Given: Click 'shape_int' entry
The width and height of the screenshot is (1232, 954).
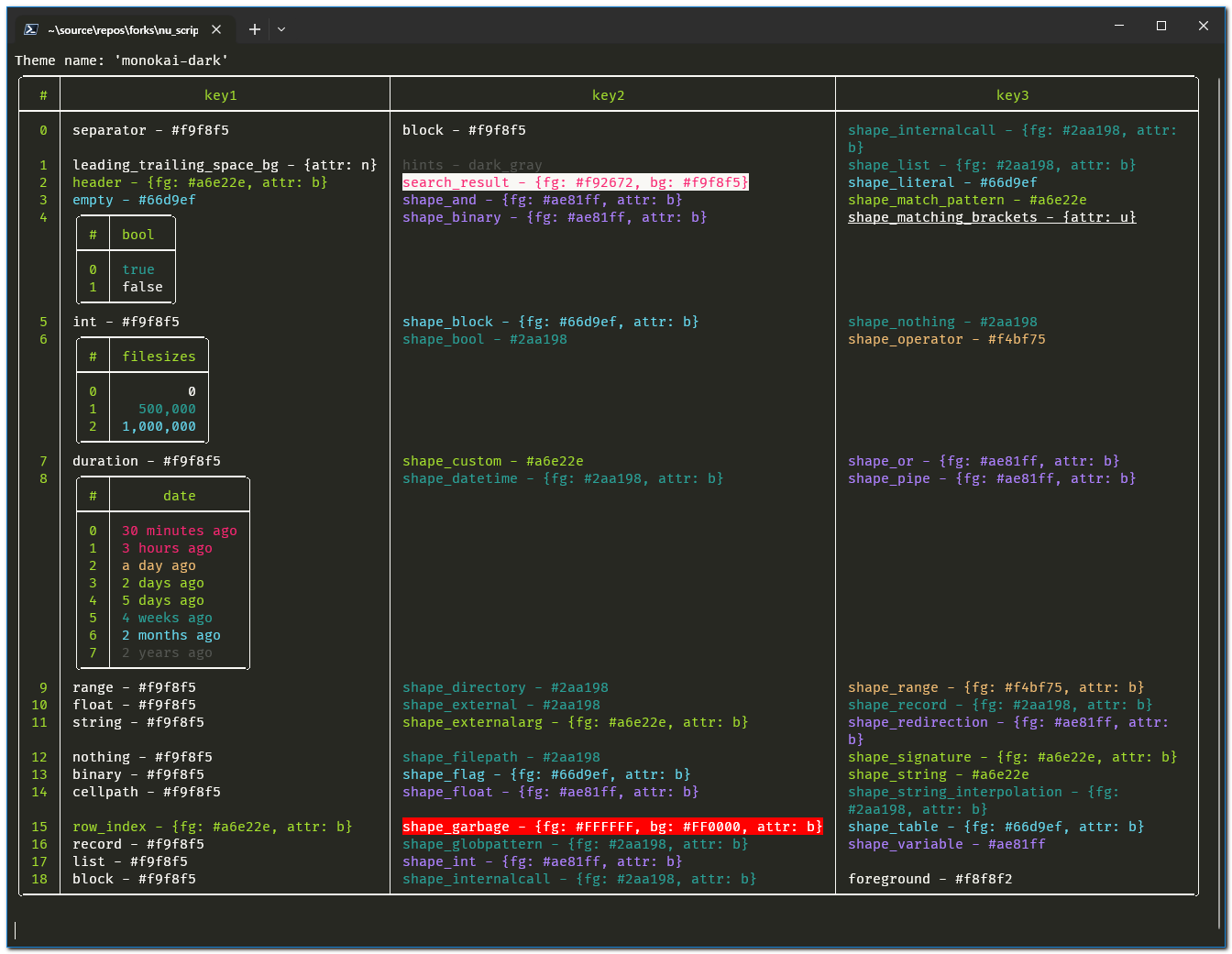Looking at the screenshot, I should 543,861.
